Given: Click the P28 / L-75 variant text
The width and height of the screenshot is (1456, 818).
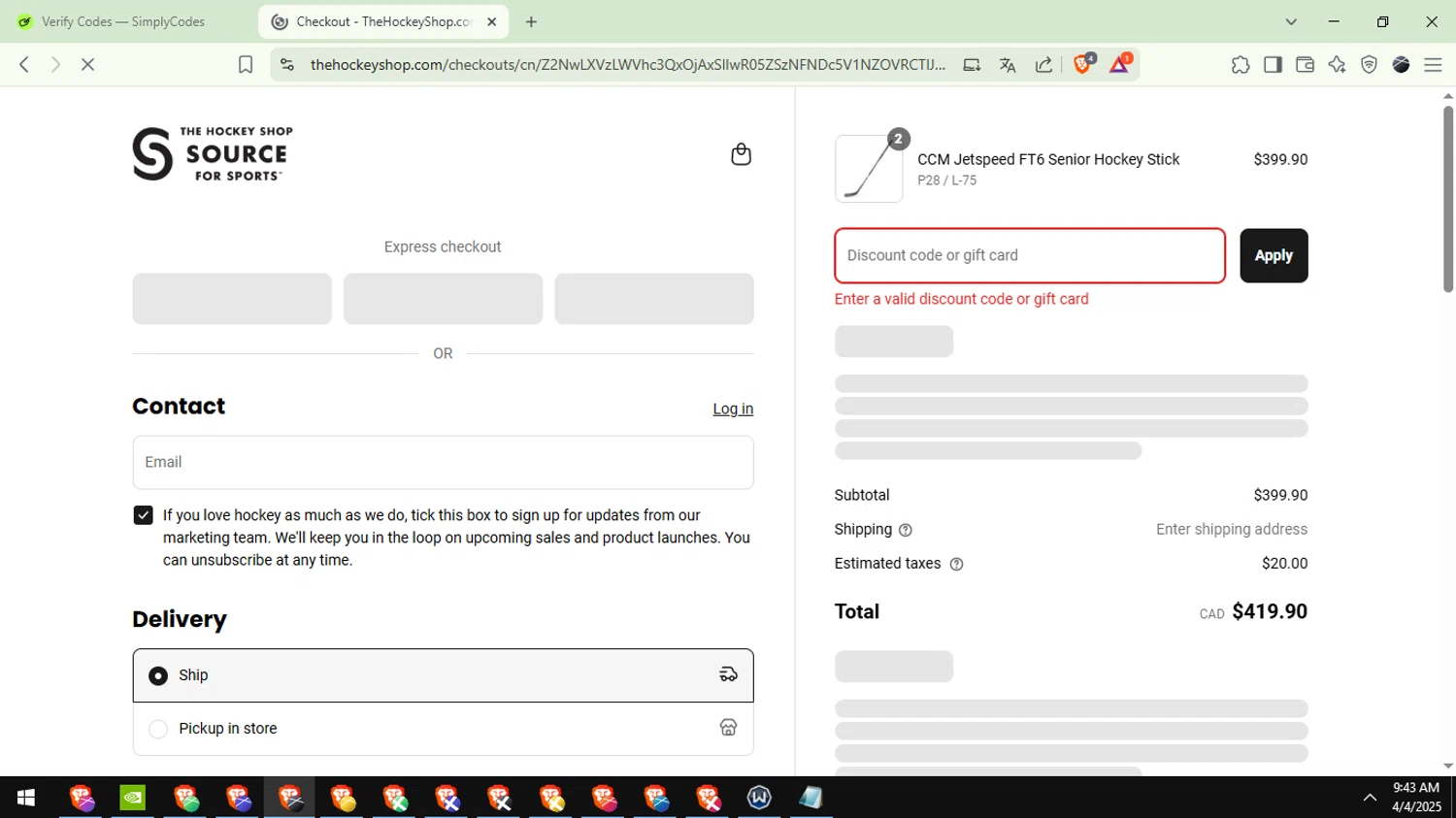Looking at the screenshot, I should [x=946, y=180].
